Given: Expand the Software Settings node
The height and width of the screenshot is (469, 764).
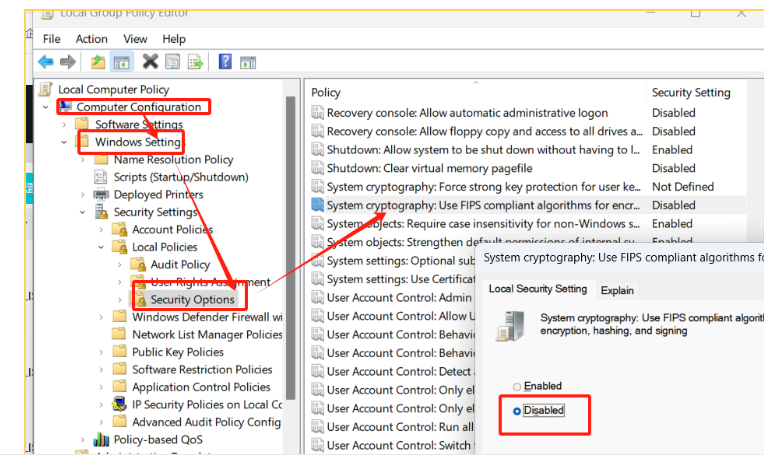Looking at the screenshot, I should pyautogui.click(x=64, y=124).
